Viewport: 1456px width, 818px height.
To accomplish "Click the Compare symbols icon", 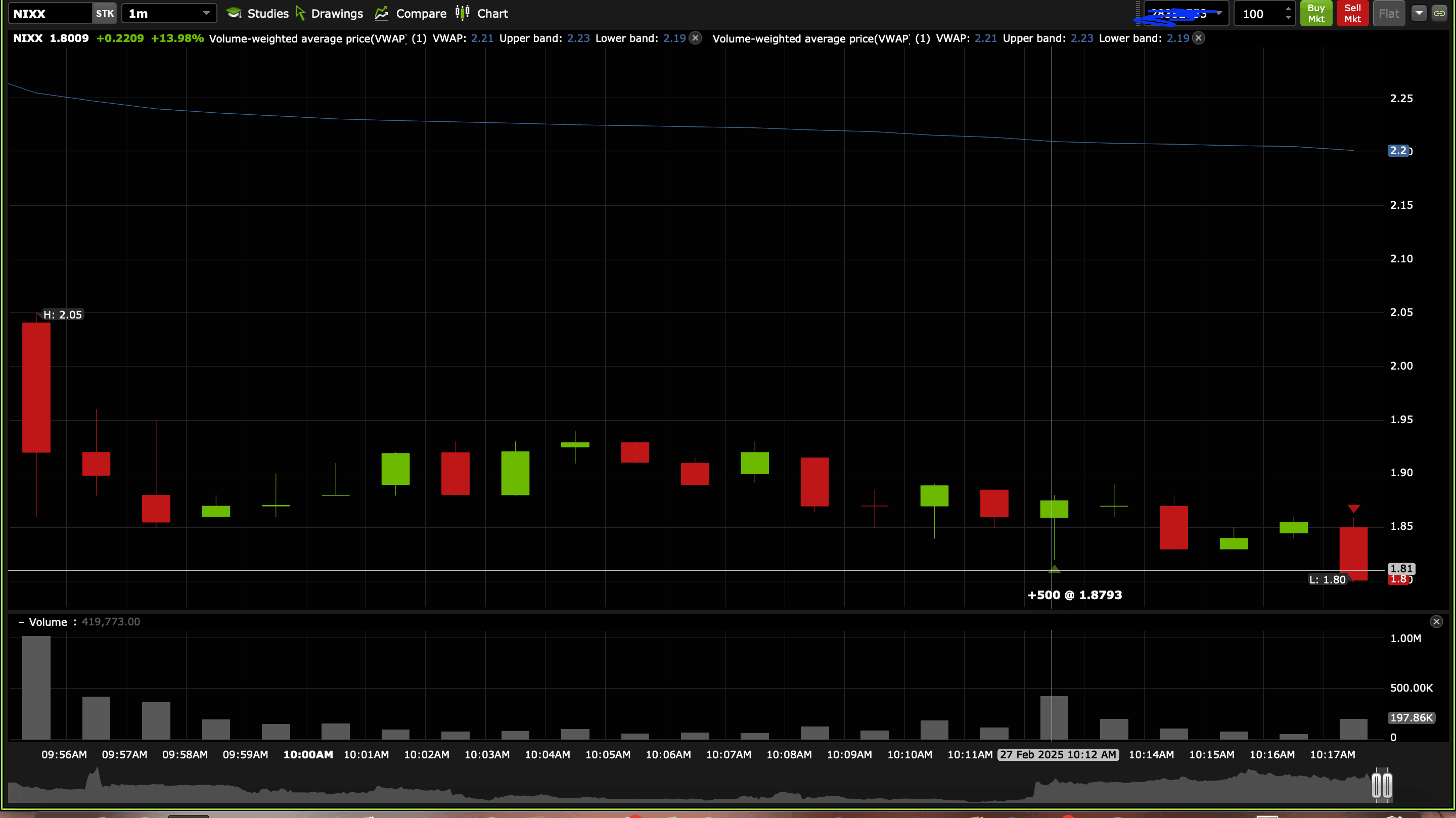I will 382,14.
